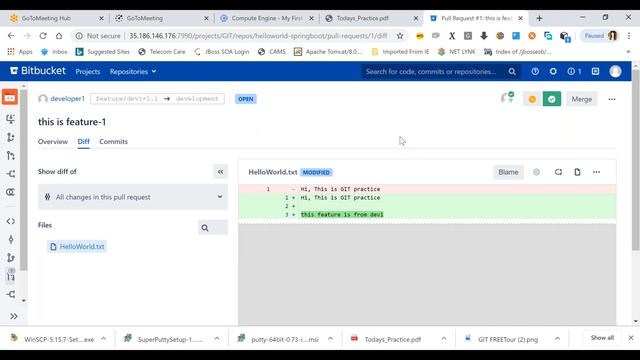The height and width of the screenshot is (360, 640).
Task: Switch to the Commits tab
Action: point(113,142)
